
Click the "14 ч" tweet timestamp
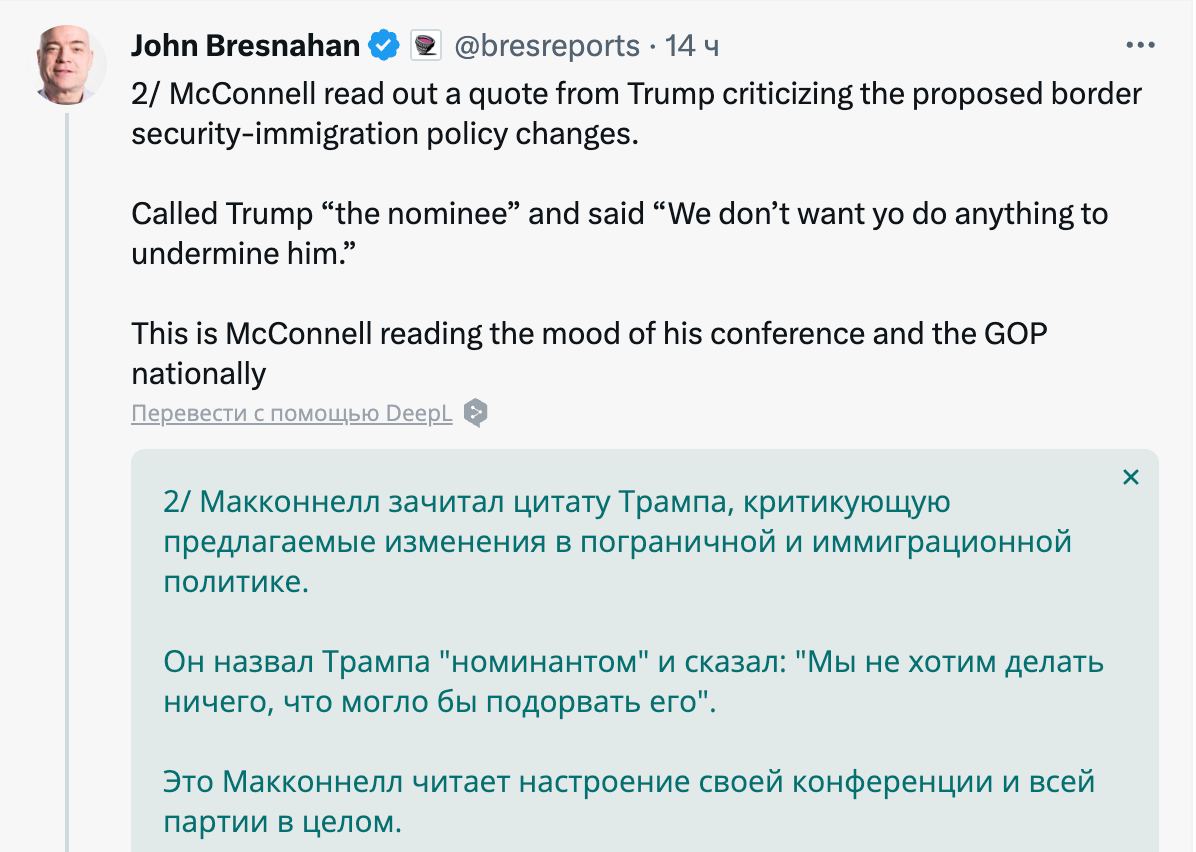point(692,46)
